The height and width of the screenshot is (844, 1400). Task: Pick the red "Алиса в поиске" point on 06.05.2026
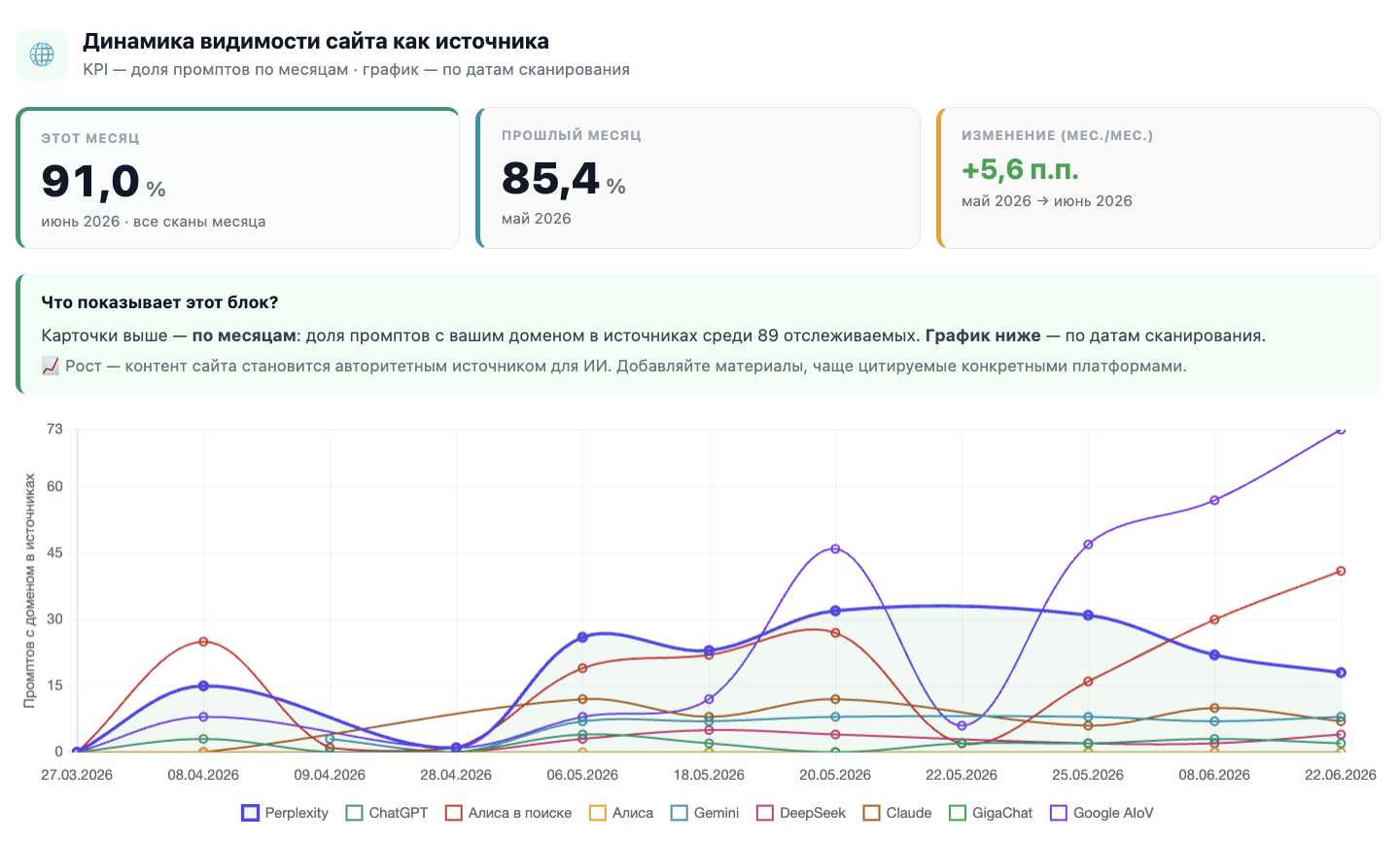coord(582,668)
